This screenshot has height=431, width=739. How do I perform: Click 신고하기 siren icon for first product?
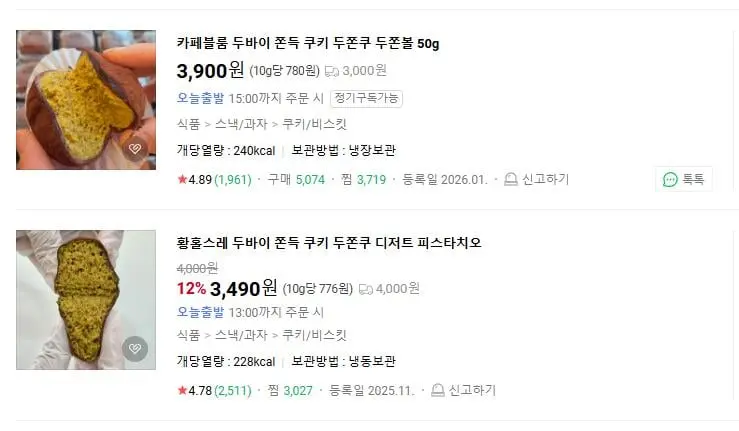click(510, 179)
